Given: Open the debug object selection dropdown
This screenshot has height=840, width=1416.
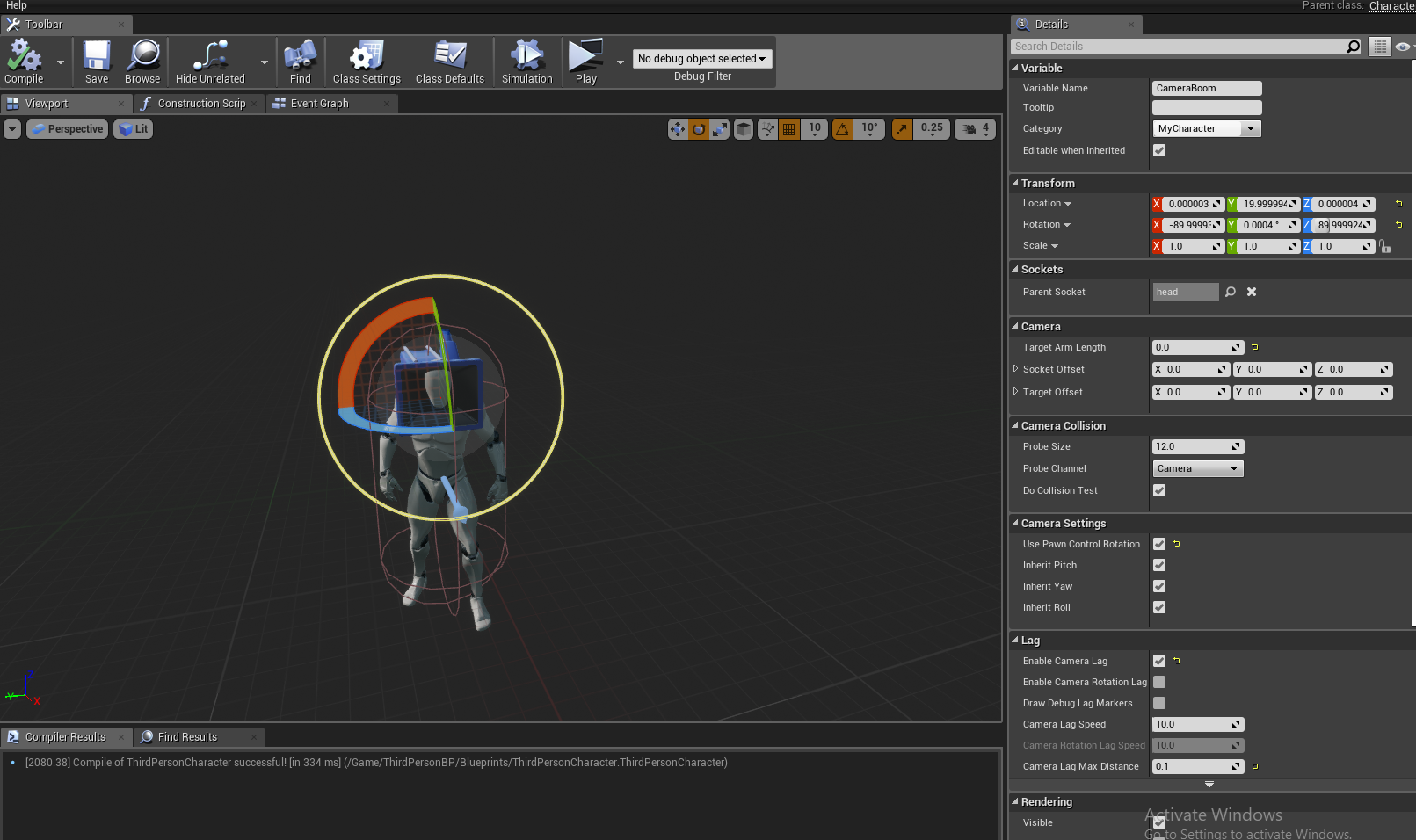Looking at the screenshot, I should coord(701,59).
